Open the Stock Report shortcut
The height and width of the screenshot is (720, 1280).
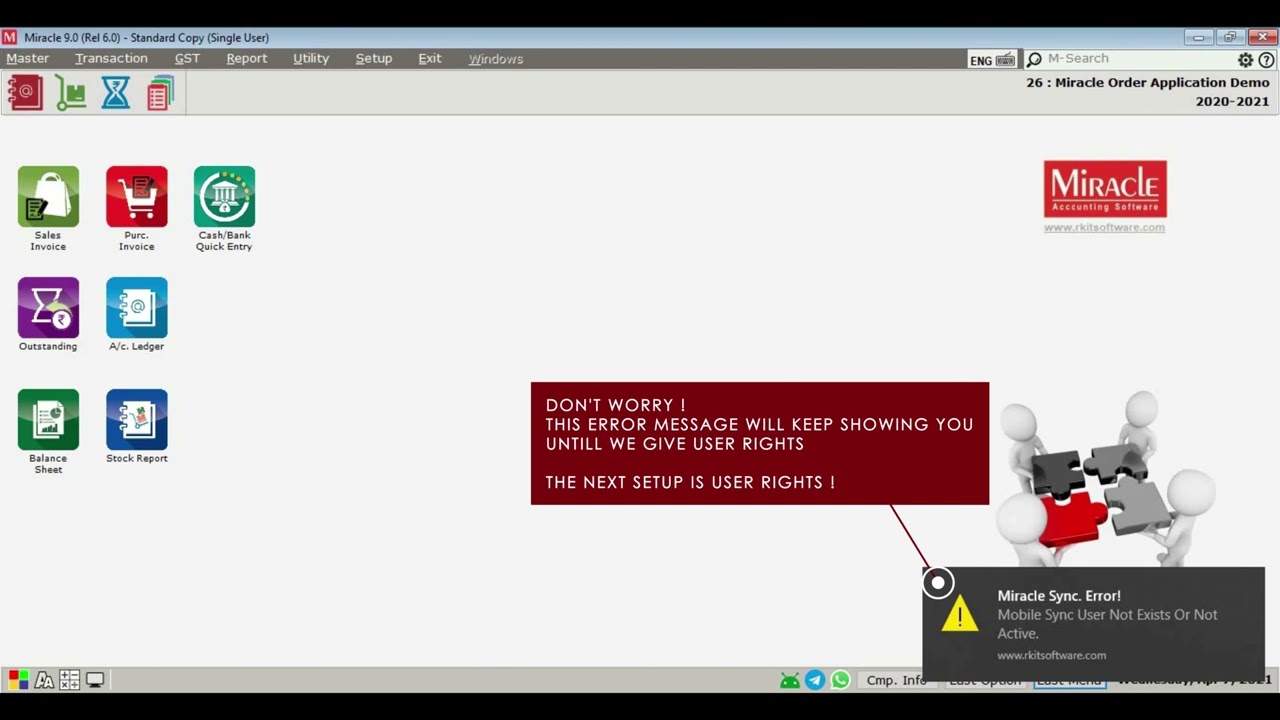(137, 426)
